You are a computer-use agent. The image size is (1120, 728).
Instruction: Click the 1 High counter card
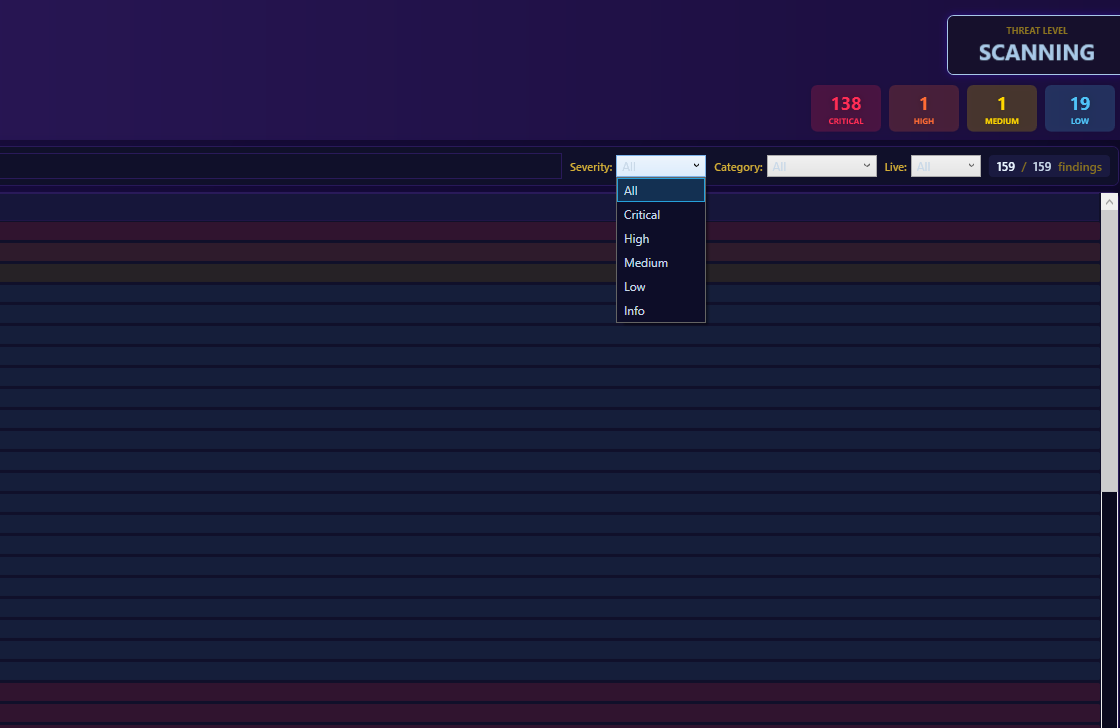tap(924, 109)
